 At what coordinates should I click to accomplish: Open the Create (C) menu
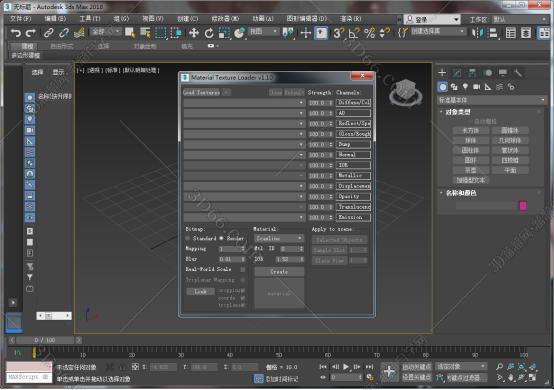[x=187, y=19]
